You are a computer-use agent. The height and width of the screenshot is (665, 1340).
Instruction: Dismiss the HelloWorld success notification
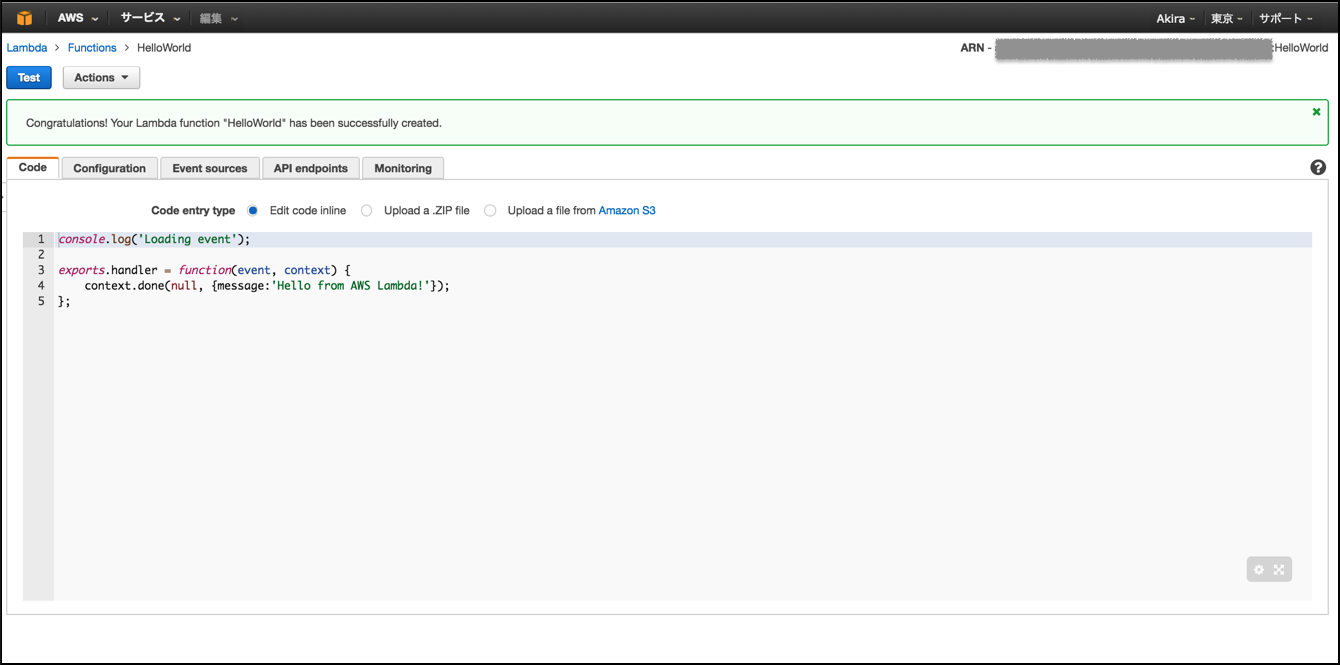(1316, 111)
